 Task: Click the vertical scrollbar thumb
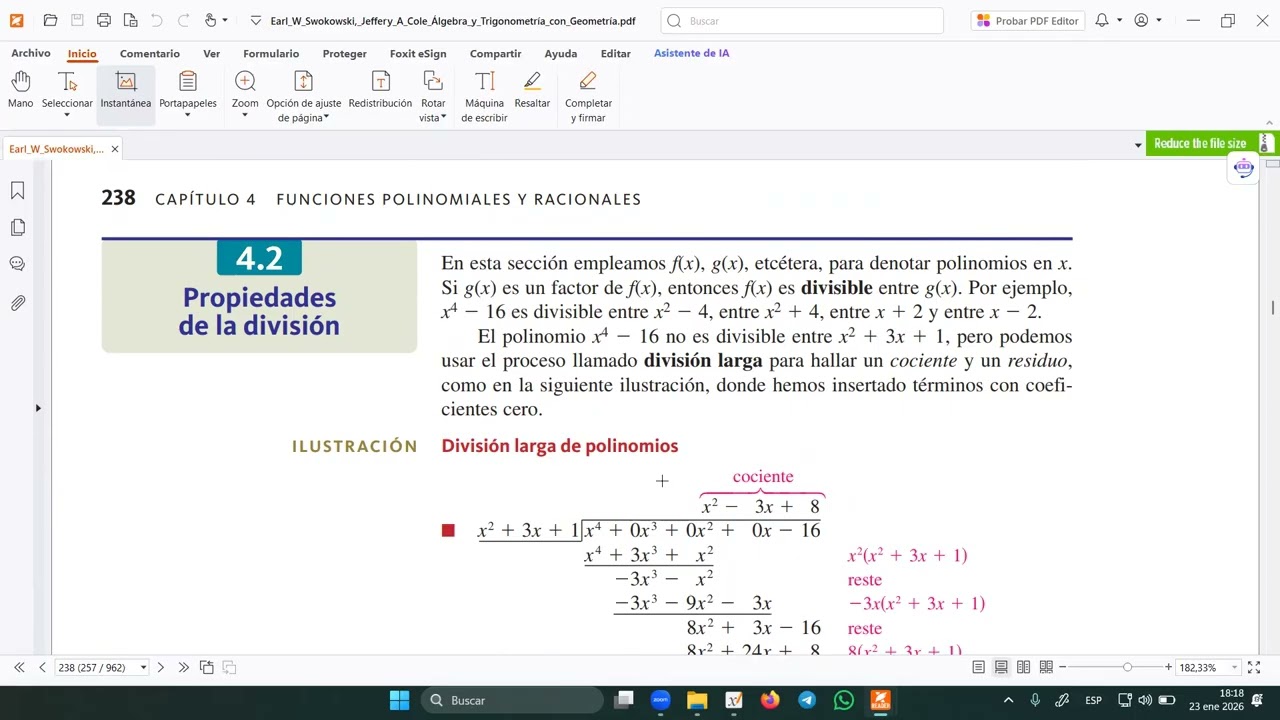click(1272, 308)
